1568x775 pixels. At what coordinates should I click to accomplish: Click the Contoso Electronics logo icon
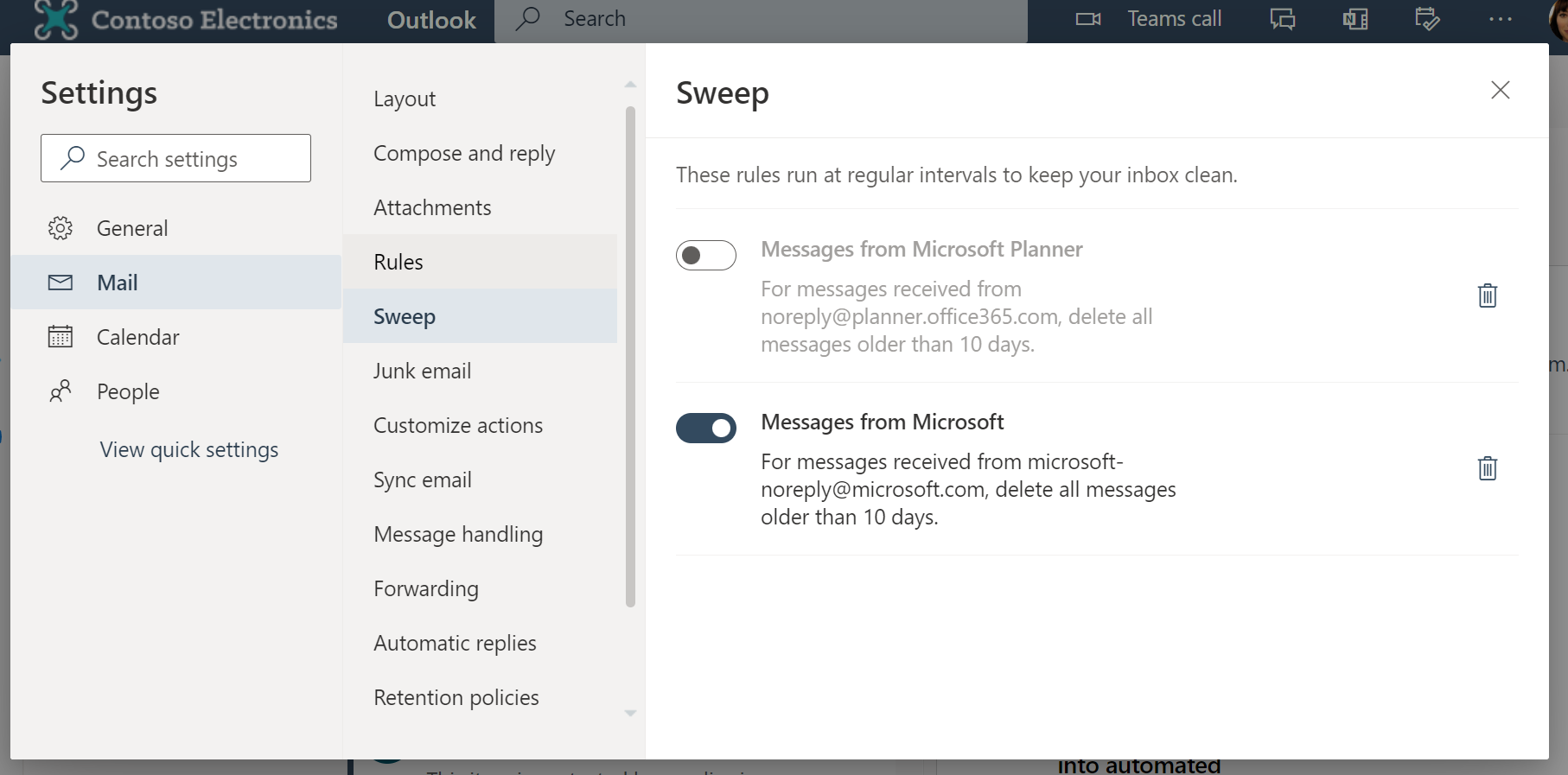click(56, 21)
